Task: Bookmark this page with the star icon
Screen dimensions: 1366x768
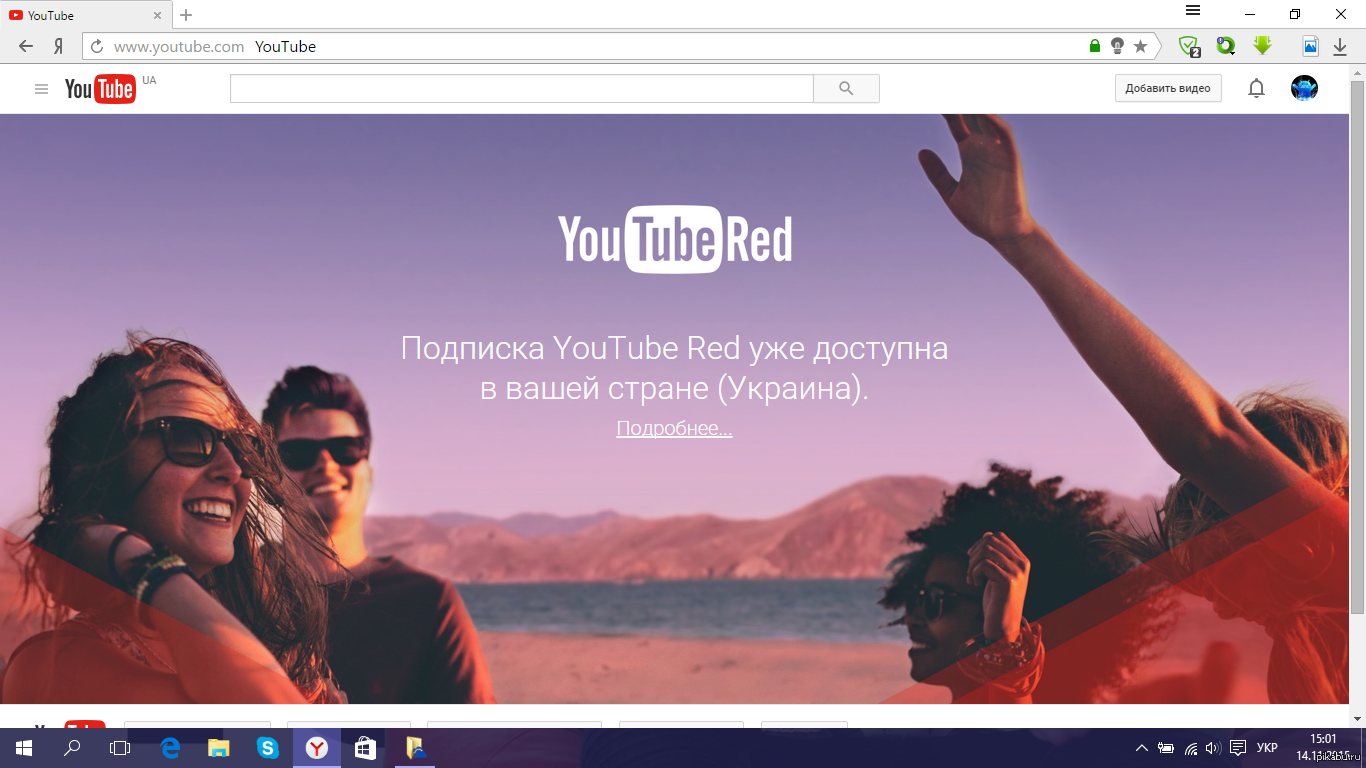Action: tap(1140, 46)
